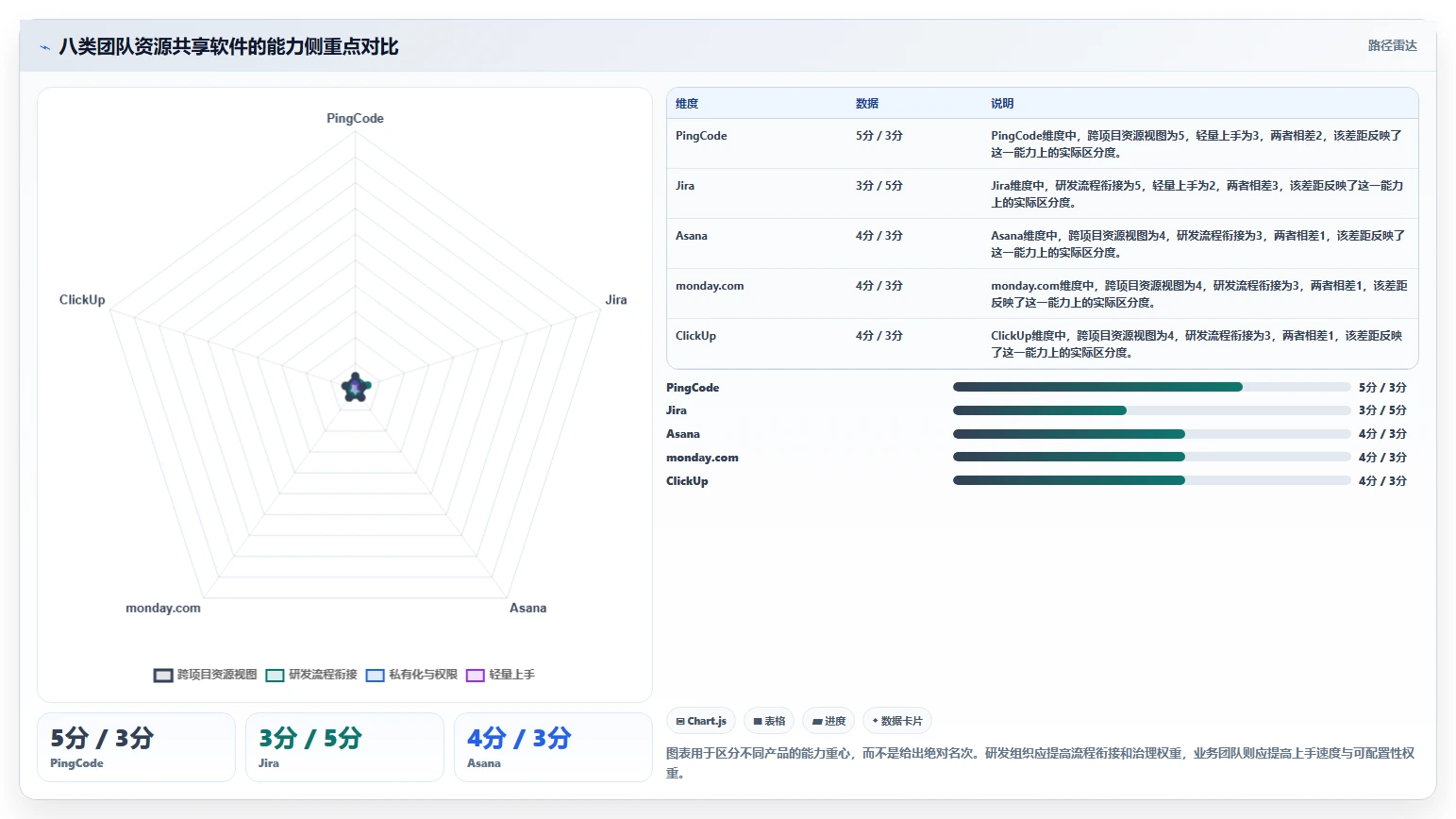Image resolution: width=1456 pixels, height=819 pixels.
Task: Click the 3分 / 5分 value in Jira table row
Action: click(879, 186)
